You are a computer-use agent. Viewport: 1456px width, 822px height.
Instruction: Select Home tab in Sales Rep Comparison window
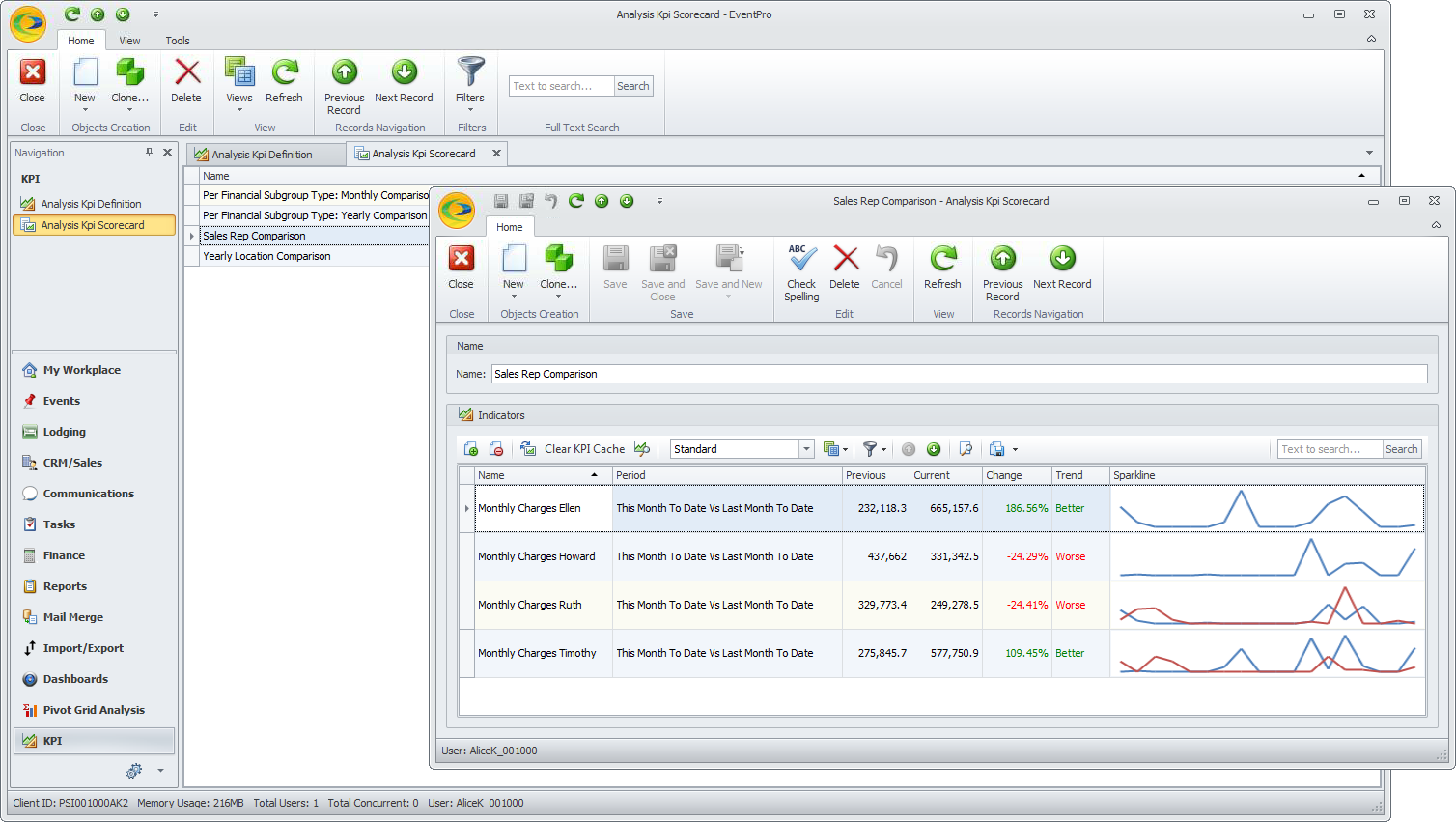[x=510, y=227]
